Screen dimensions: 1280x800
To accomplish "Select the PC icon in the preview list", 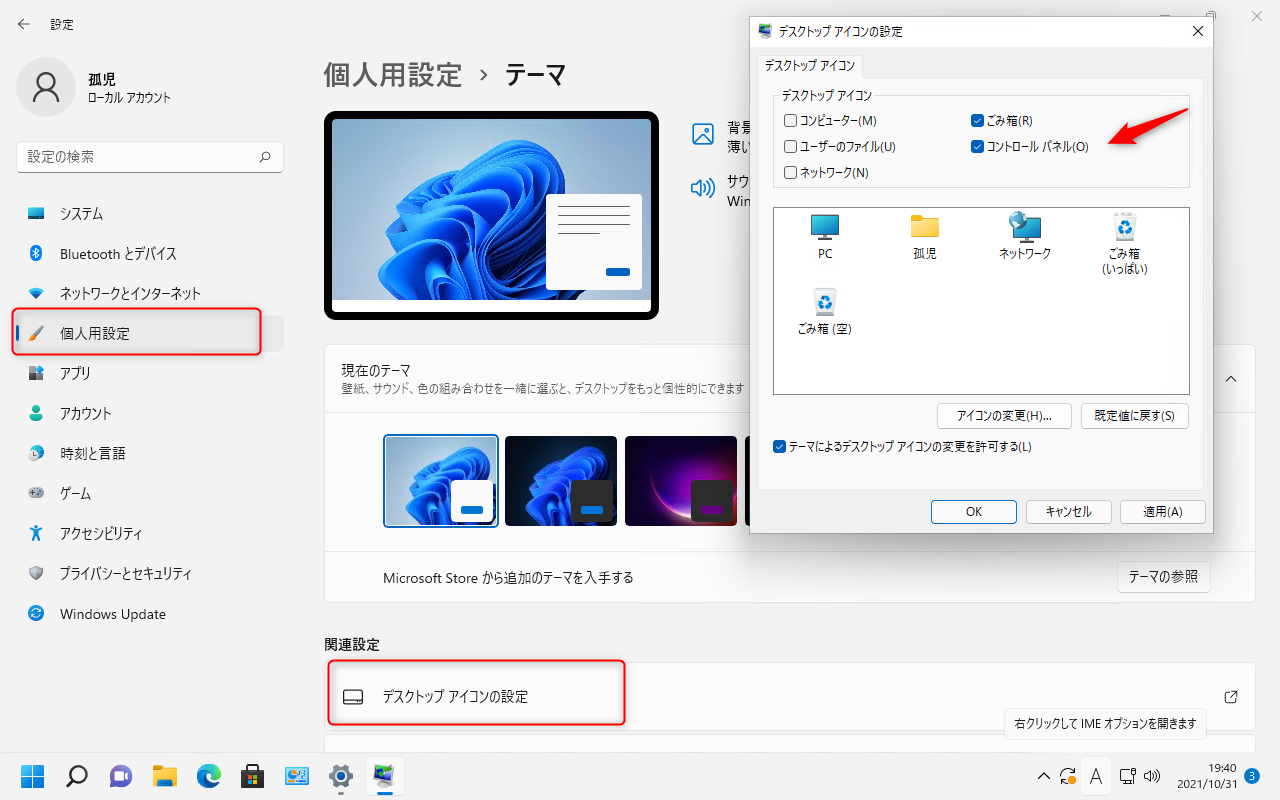I will pos(825,236).
